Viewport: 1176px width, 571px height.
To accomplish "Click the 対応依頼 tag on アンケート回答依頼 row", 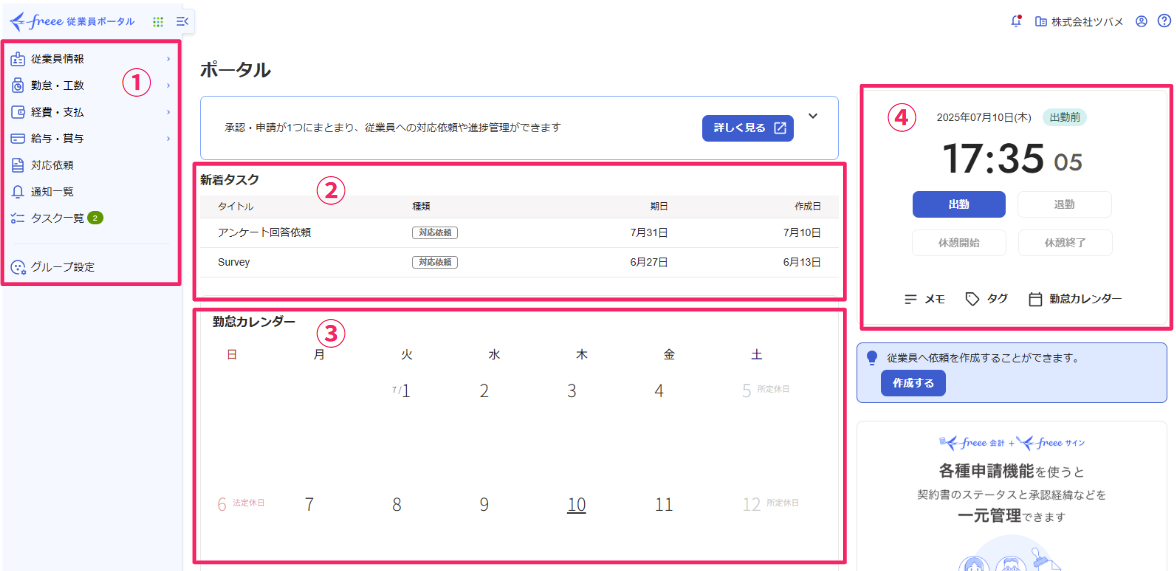I will coord(435,233).
